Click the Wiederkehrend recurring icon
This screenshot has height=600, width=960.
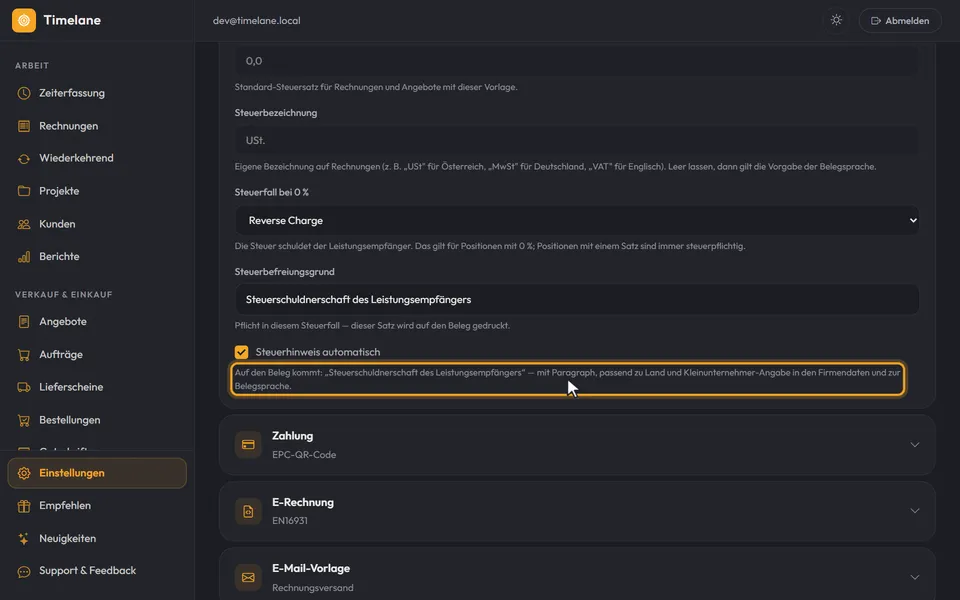[x=24, y=159]
